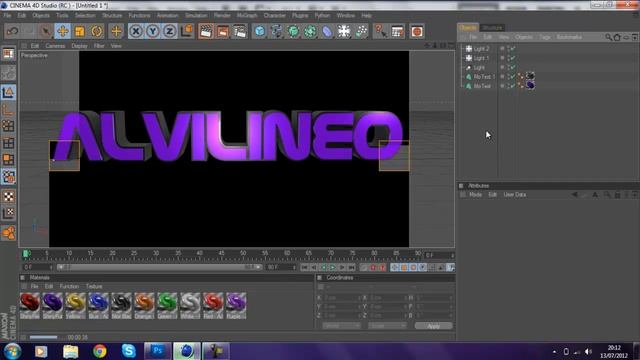Screen dimensions: 640x360
Task: Click the Windows Start orb
Action: [12, 351]
